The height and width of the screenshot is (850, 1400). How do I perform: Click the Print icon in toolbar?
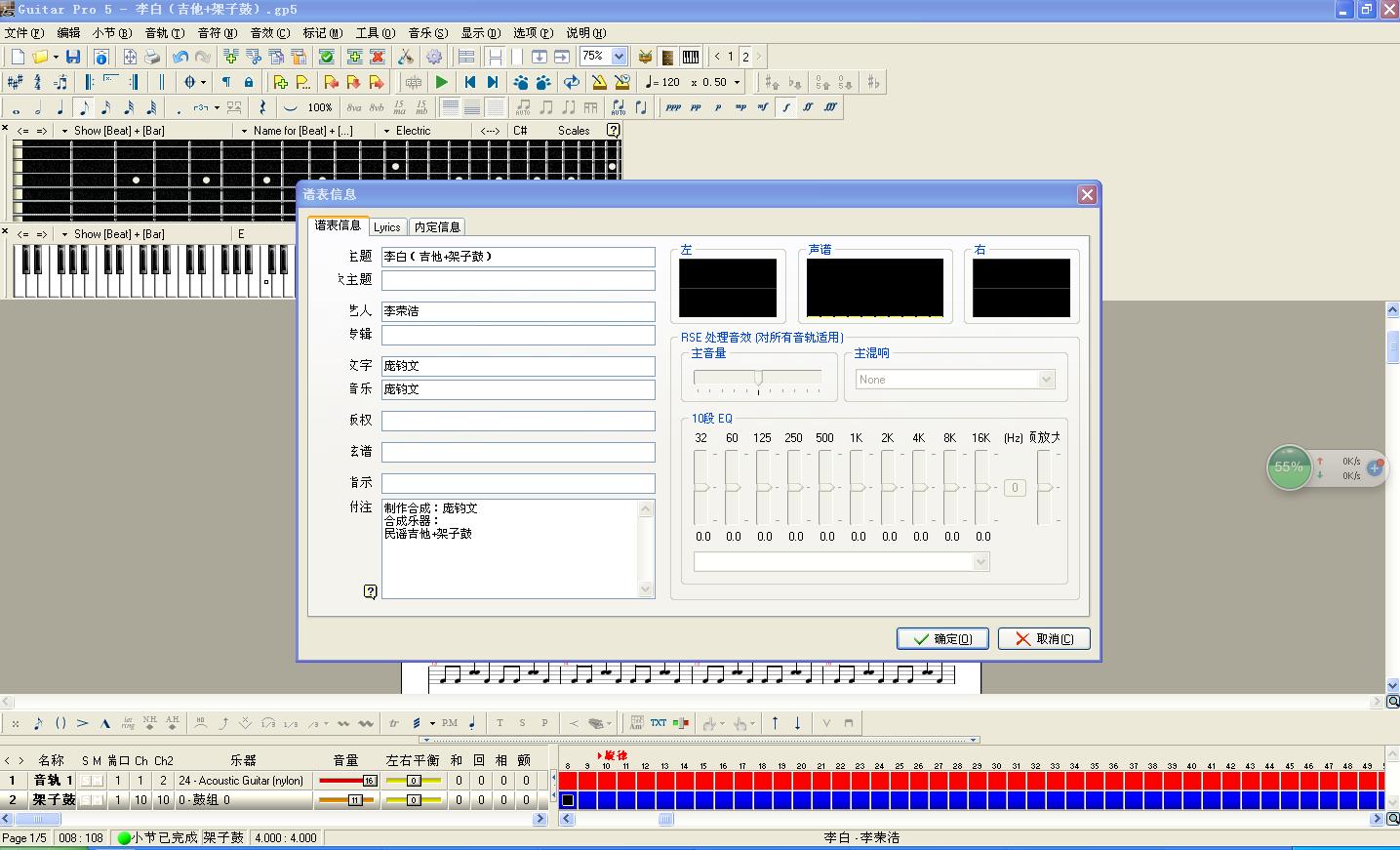tap(152, 57)
